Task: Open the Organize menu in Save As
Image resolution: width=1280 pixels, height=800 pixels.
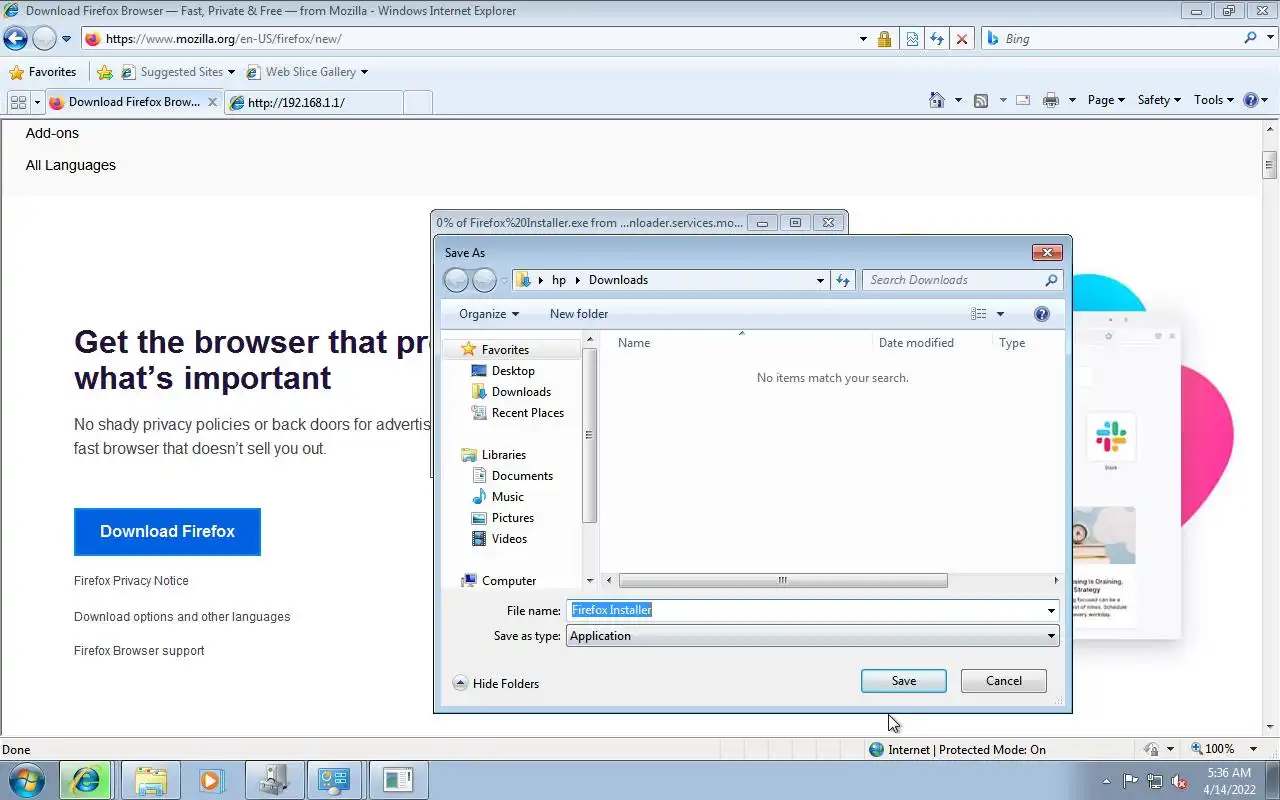Action: pyautogui.click(x=489, y=314)
